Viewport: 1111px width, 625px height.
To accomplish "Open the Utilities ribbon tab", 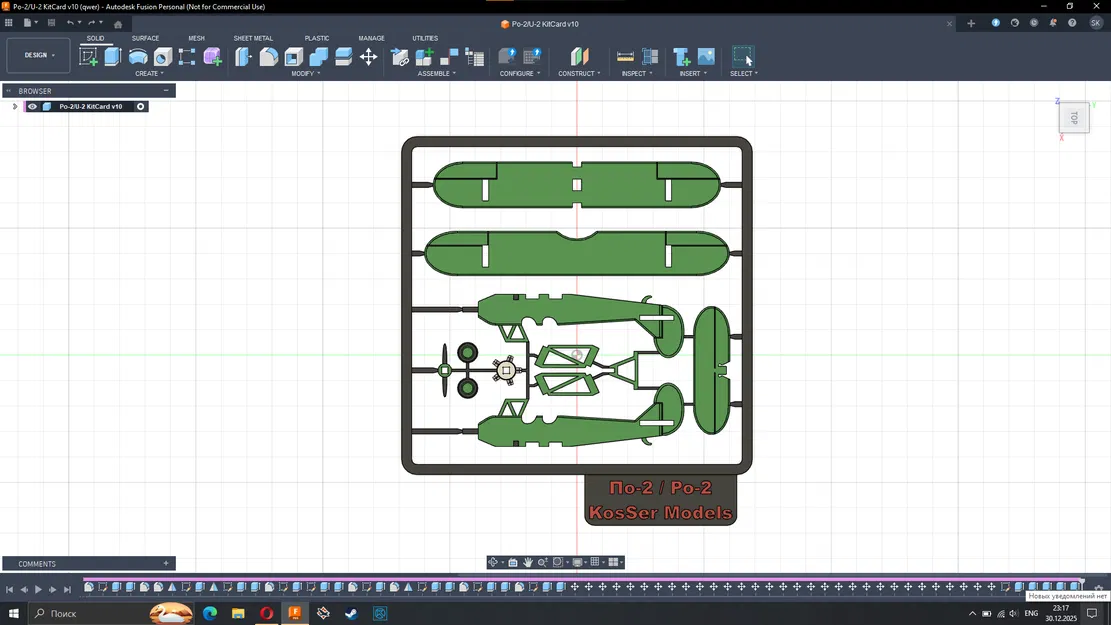I will tap(425, 38).
